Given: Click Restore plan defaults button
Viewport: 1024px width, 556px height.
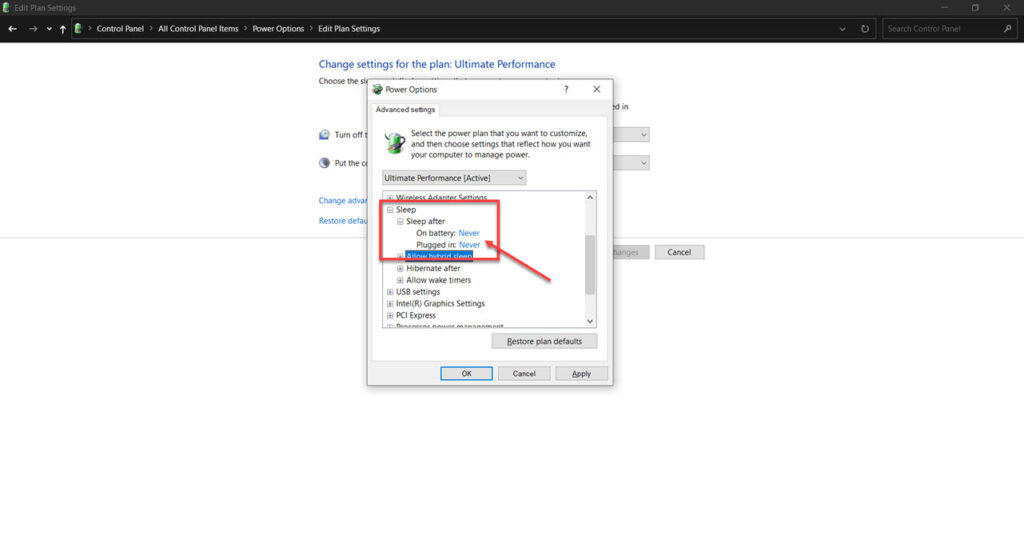Looking at the screenshot, I should [544, 341].
